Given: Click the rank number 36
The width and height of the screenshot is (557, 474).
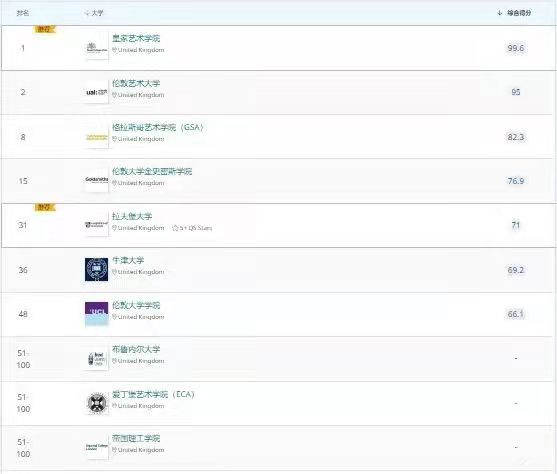Looking at the screenshot, I should [23, 270].
